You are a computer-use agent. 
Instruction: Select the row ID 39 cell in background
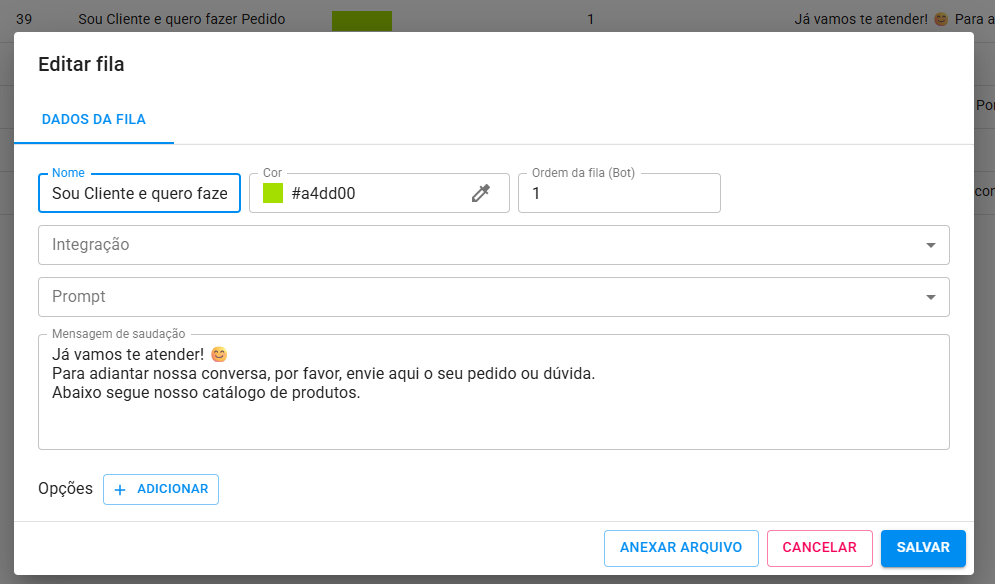click(x=25, y=19)
